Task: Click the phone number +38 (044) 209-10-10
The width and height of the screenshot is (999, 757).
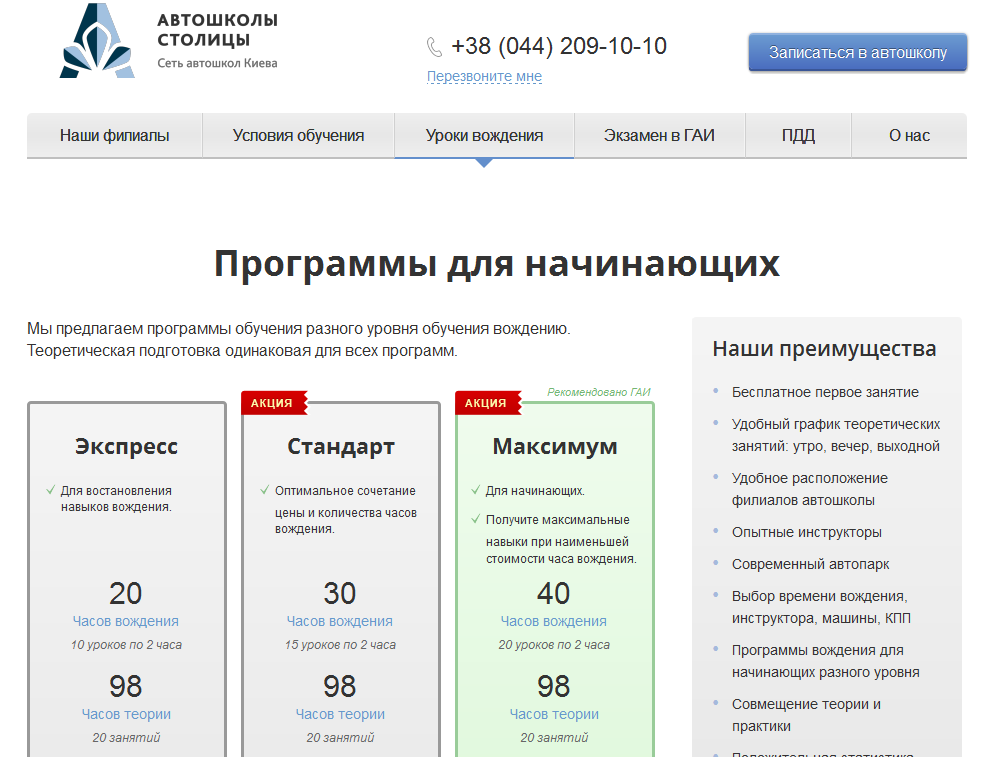Action: click(558, 46)
